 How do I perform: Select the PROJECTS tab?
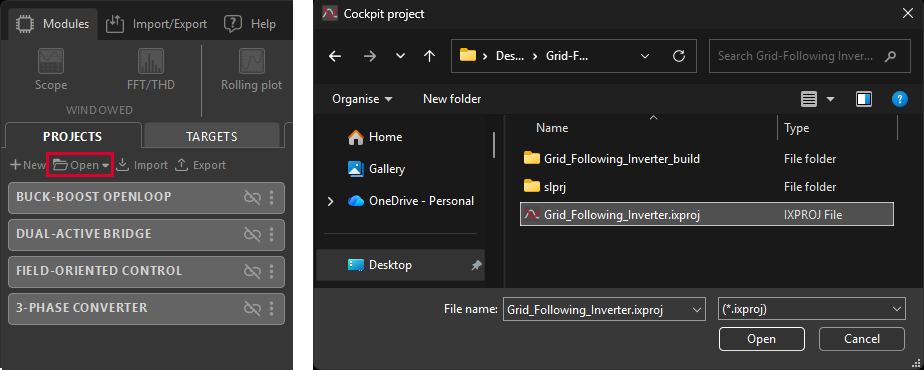72,137
